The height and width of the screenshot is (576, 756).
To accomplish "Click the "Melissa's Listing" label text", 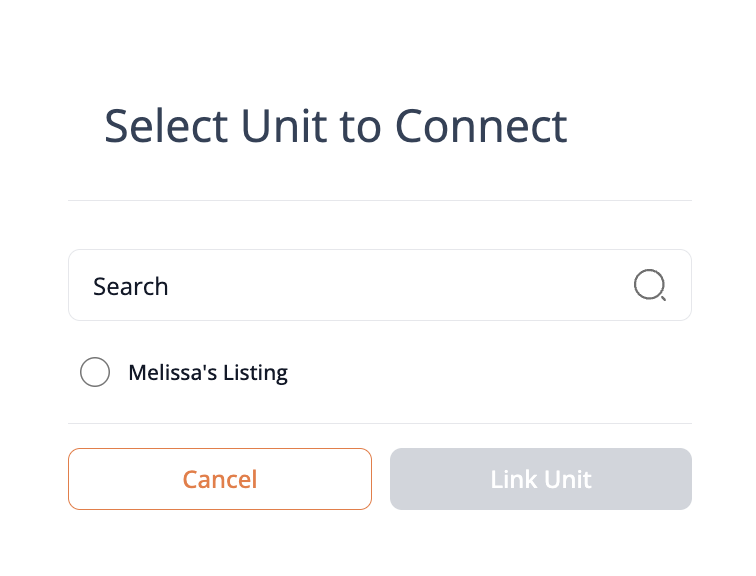I will pyautogui.click(x=208, y=373).
